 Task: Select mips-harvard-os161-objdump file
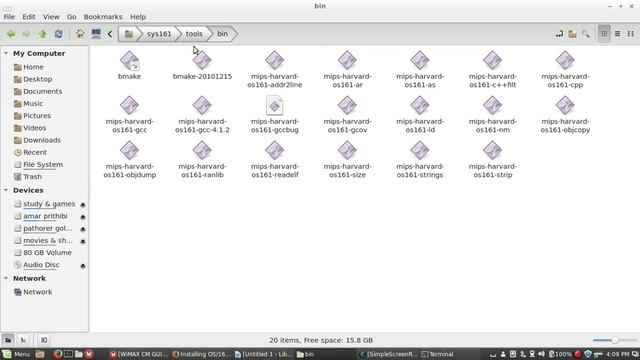(x=129, y=151)
